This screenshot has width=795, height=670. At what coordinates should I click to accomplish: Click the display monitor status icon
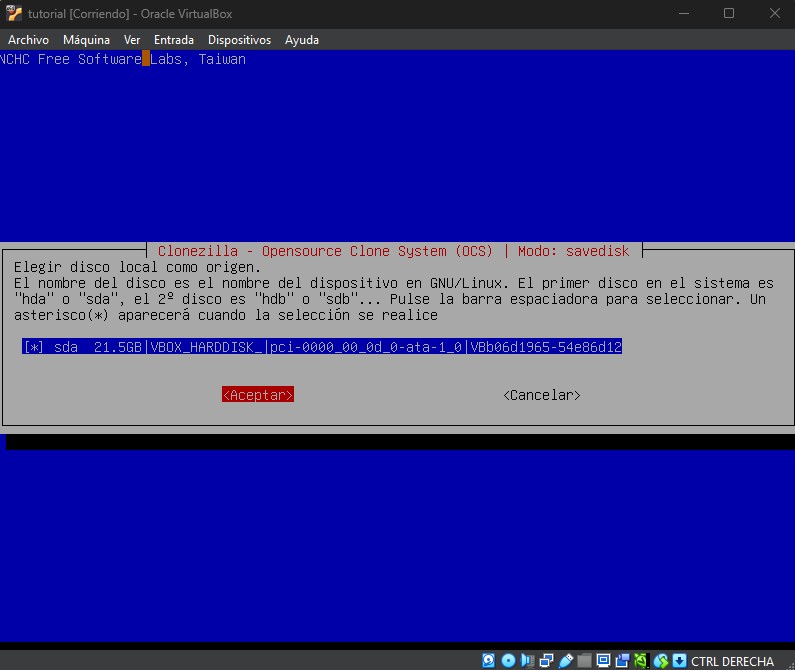click(603, 660)
